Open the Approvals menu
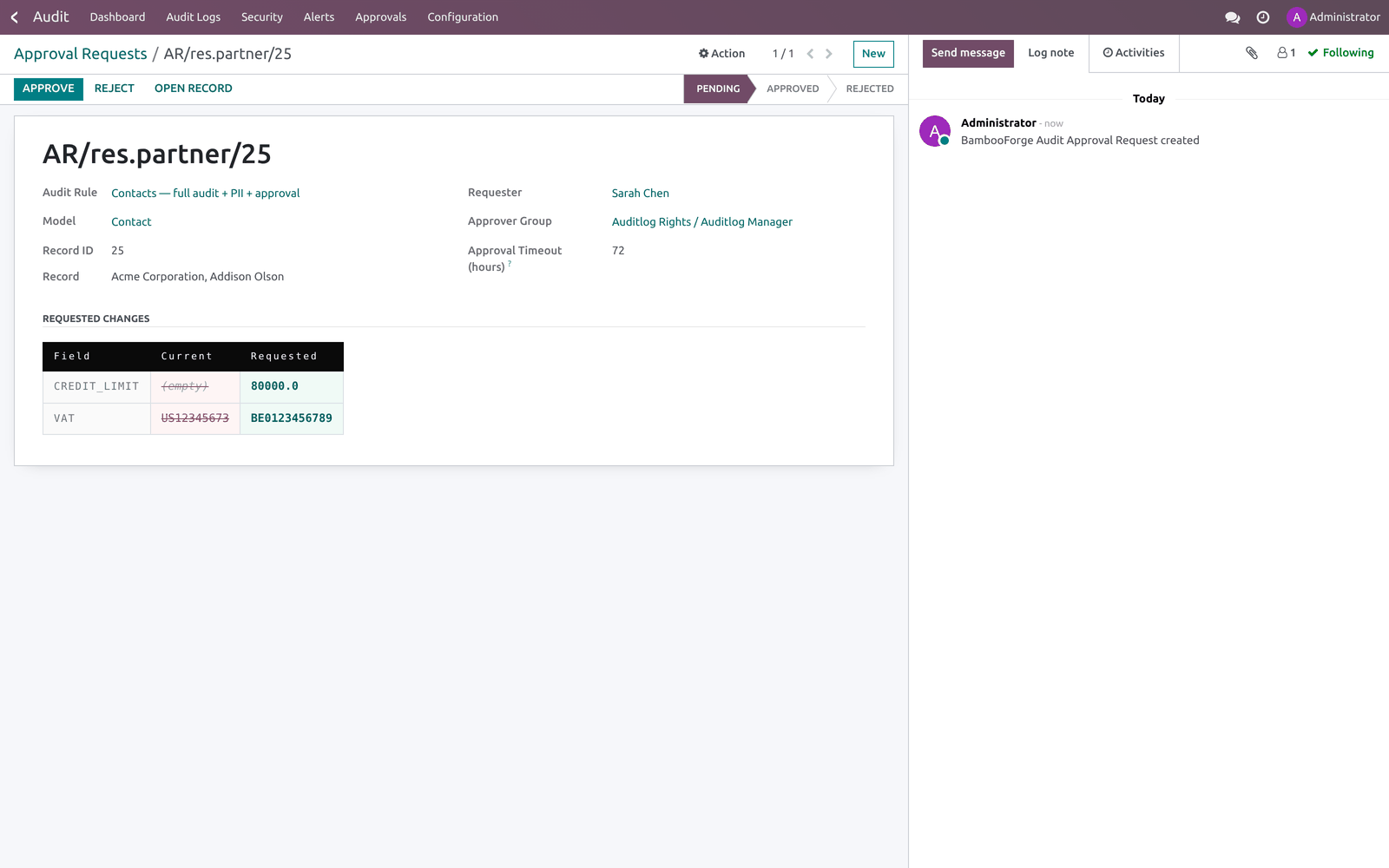 point(381,17)
